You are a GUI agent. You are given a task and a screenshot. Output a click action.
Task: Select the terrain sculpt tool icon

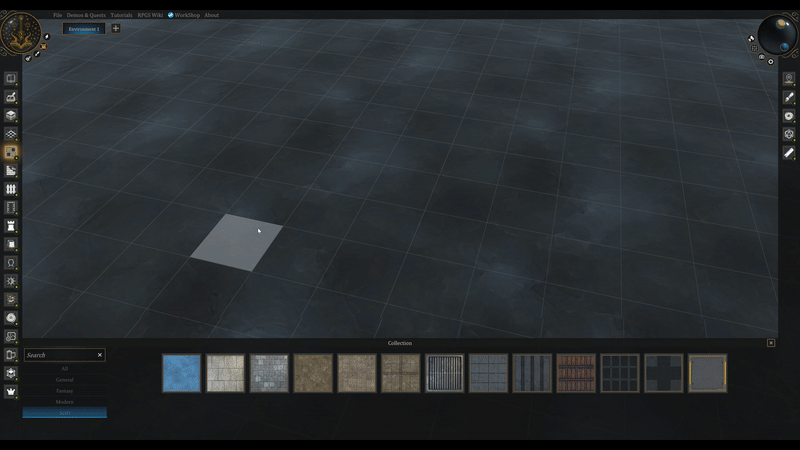click(x=11, y=97)
